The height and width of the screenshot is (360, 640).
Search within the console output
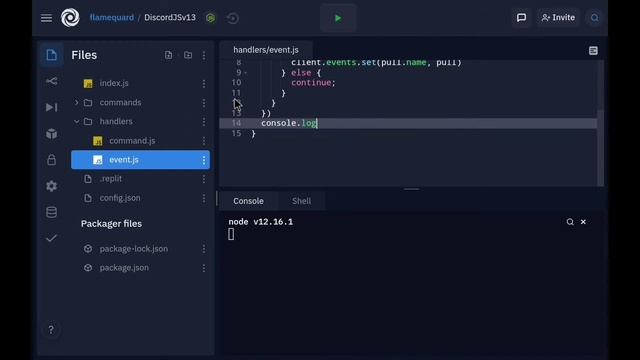tap(570, 222)
